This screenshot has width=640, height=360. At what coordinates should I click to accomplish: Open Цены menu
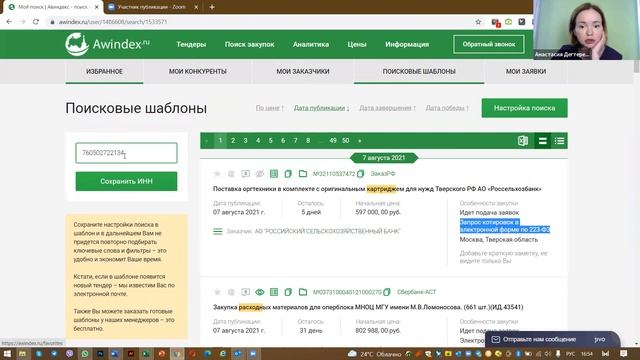pos(357,44)
